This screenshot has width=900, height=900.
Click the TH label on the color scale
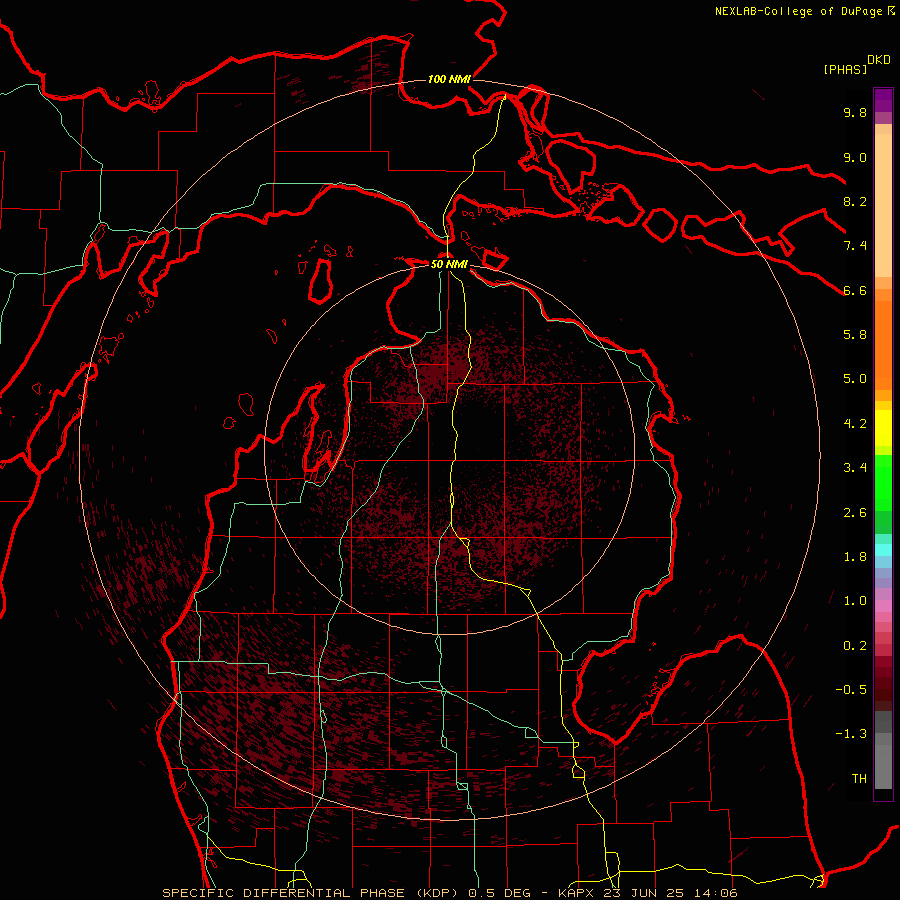coord(859,779)
